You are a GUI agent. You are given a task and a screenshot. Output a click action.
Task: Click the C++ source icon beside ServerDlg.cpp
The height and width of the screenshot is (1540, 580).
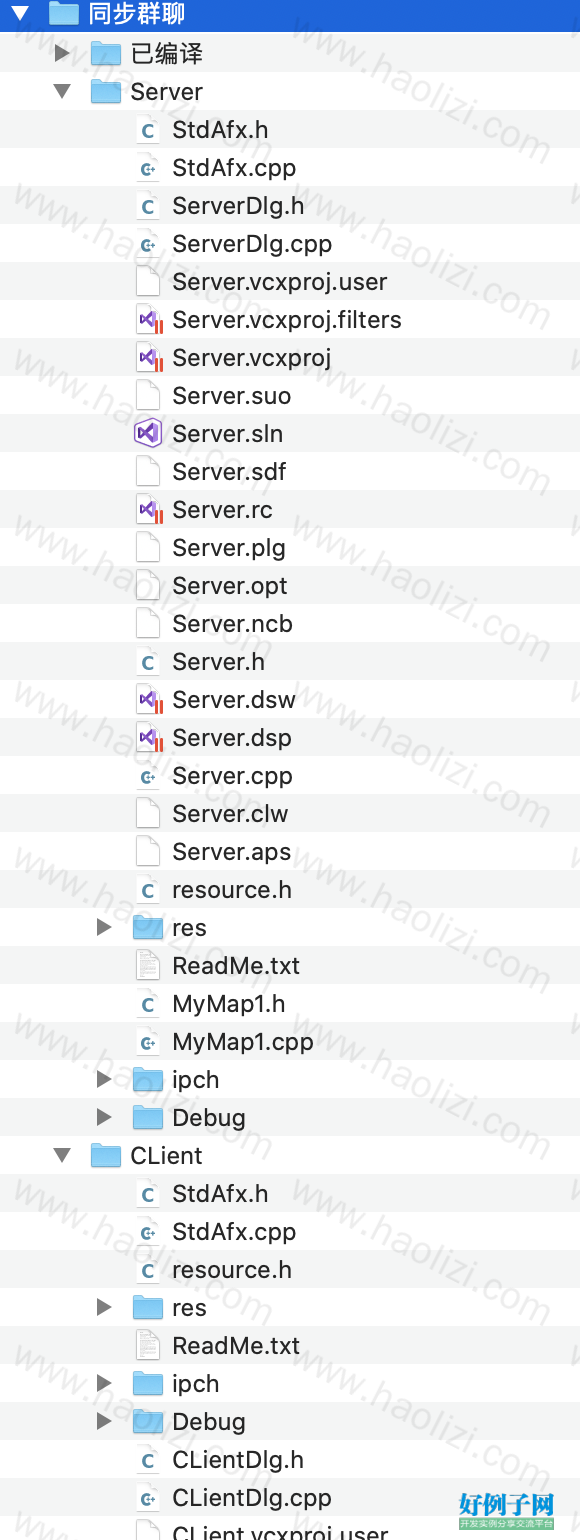148,244
